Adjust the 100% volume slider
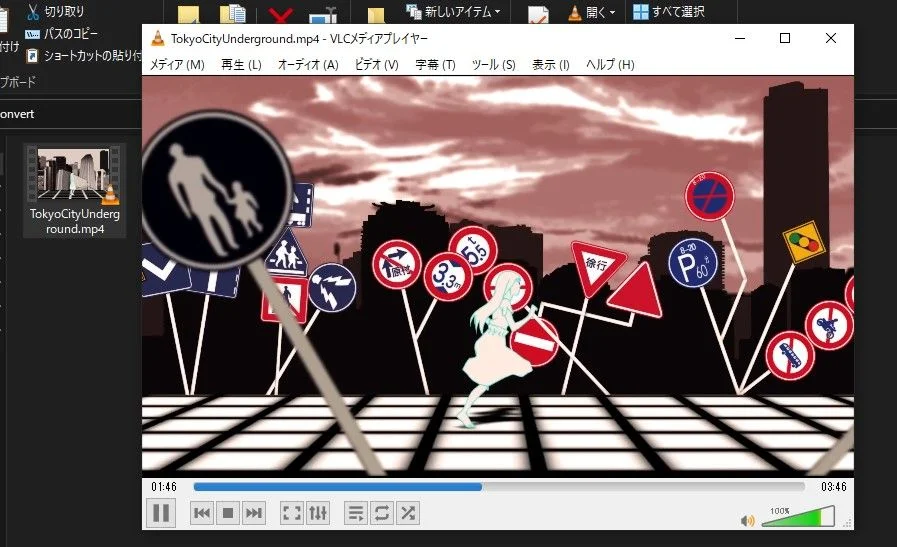897x547 pixels. 799,516
